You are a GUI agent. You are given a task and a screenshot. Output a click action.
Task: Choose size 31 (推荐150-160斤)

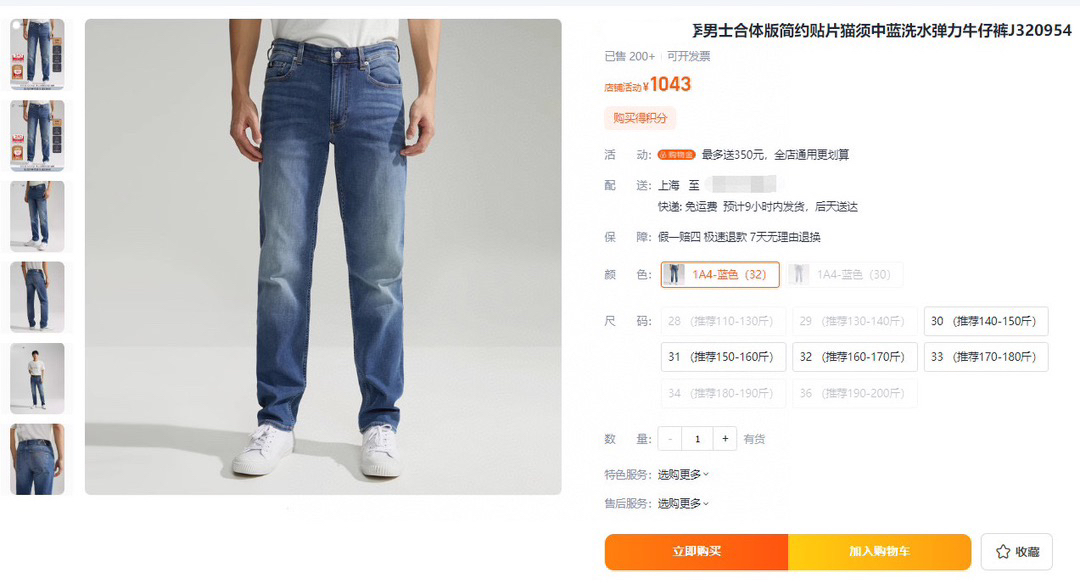coord(723,357)
